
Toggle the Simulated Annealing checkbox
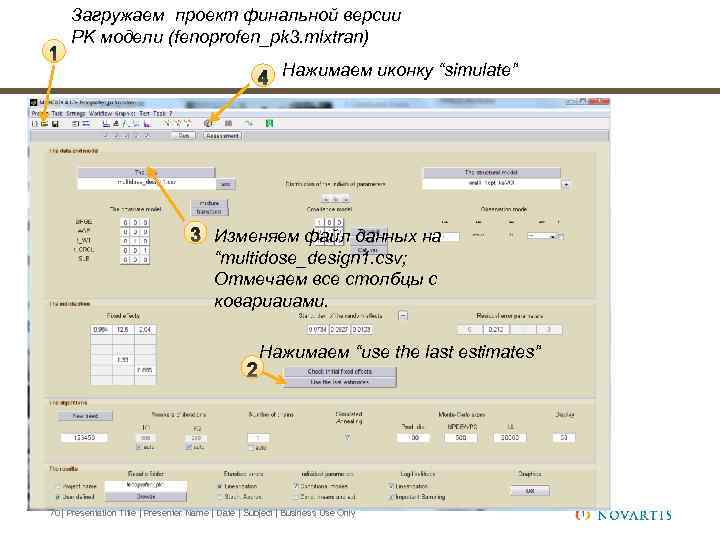point(348,437)
